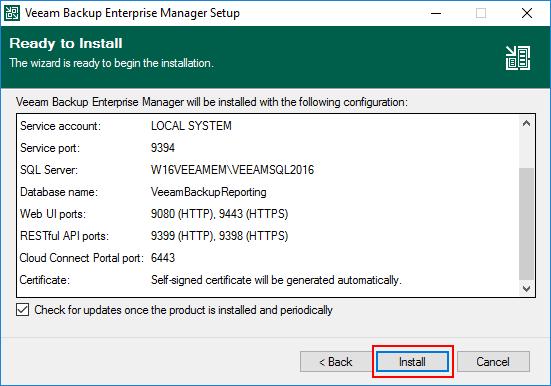
Task: Uncheck the check for updates checkbox
Action: pos(22,310)
